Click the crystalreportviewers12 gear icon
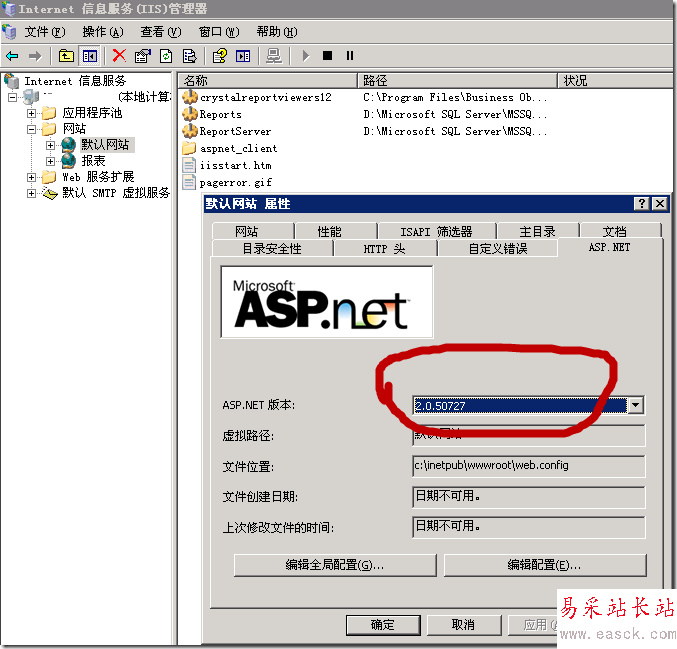The height and width of the screenshot is (649, 677). point(190,97)
